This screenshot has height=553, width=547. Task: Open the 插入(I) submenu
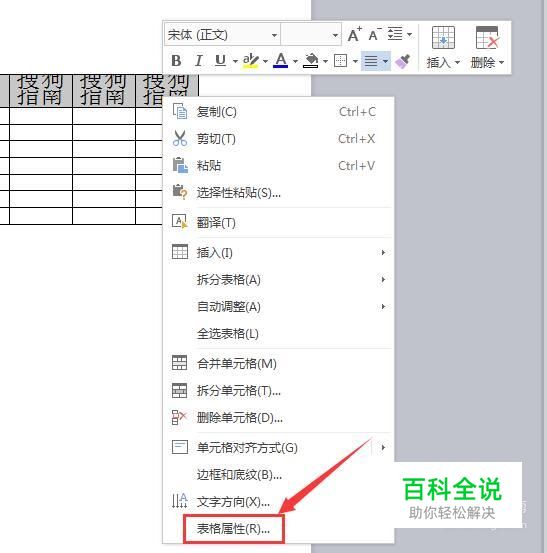278,253
